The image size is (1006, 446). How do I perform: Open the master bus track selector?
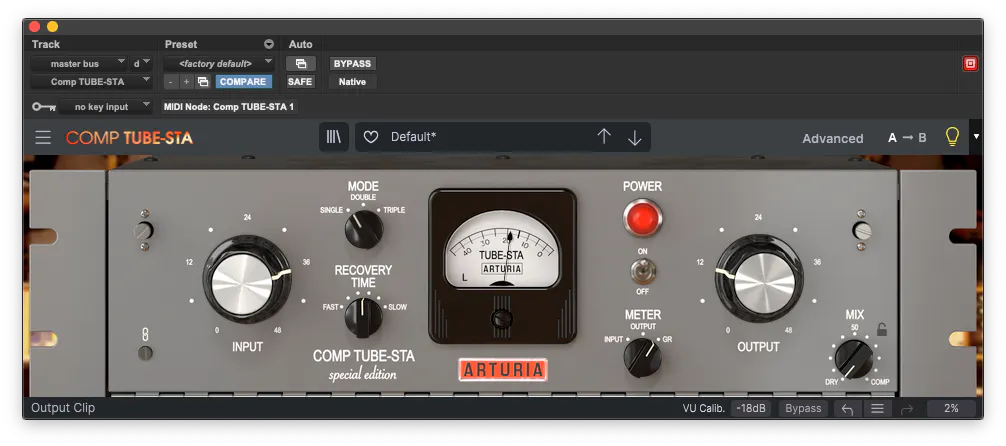[80, 64]
